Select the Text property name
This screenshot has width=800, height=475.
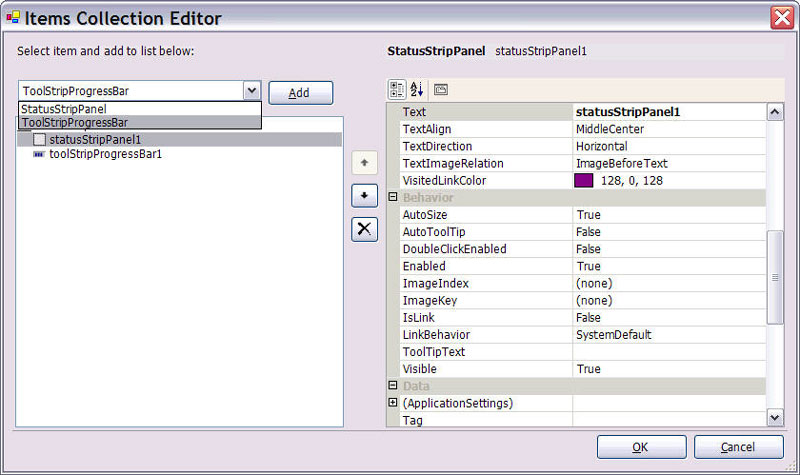click(414, 112)
